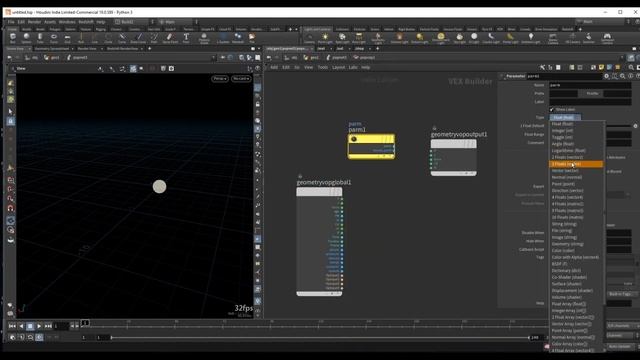Click the Switcher shelf tool
The image size is (640, 360).
coord(589,38)
